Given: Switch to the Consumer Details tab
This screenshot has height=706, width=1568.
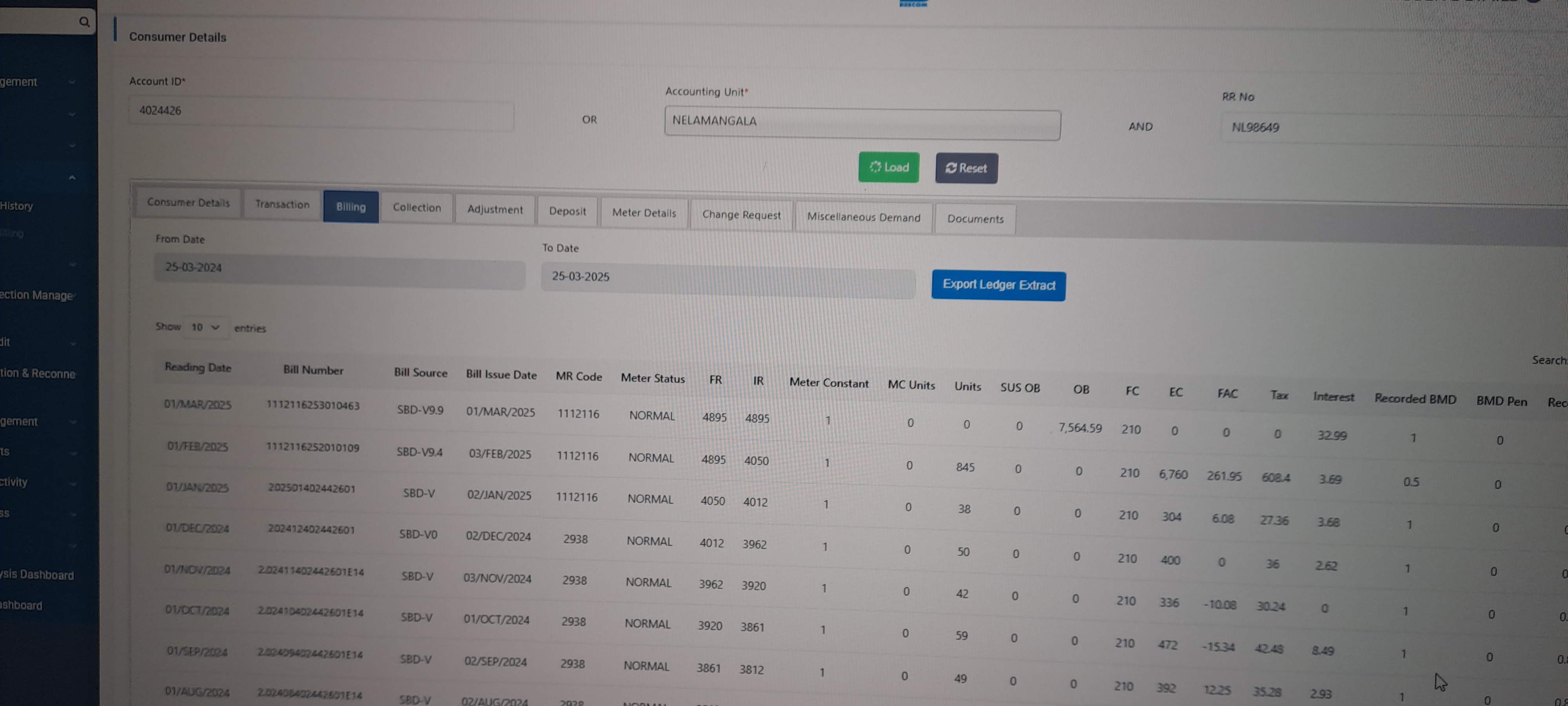Looking at the screenshot, I should coord(188,202).
